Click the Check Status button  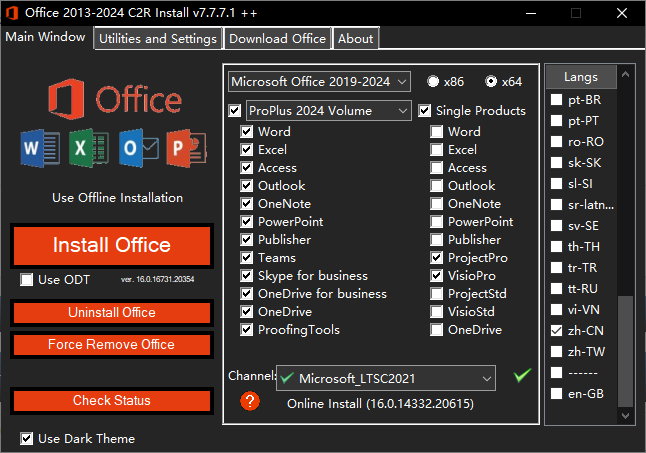[112, 401]
